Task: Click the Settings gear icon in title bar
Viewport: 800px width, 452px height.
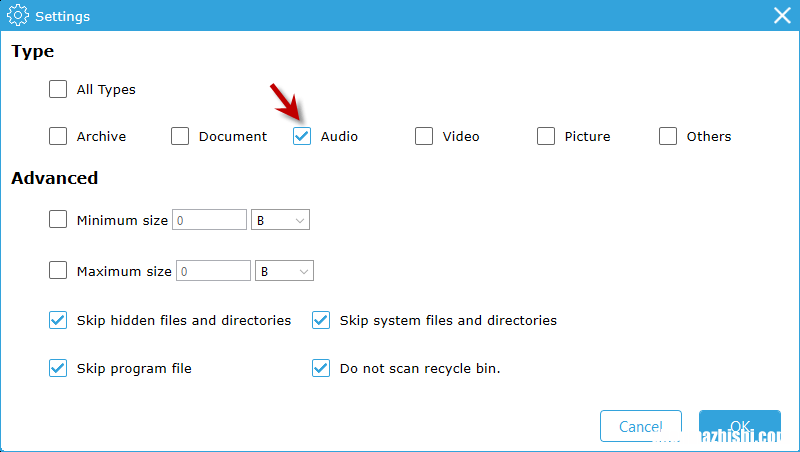Action: [18, 15]
